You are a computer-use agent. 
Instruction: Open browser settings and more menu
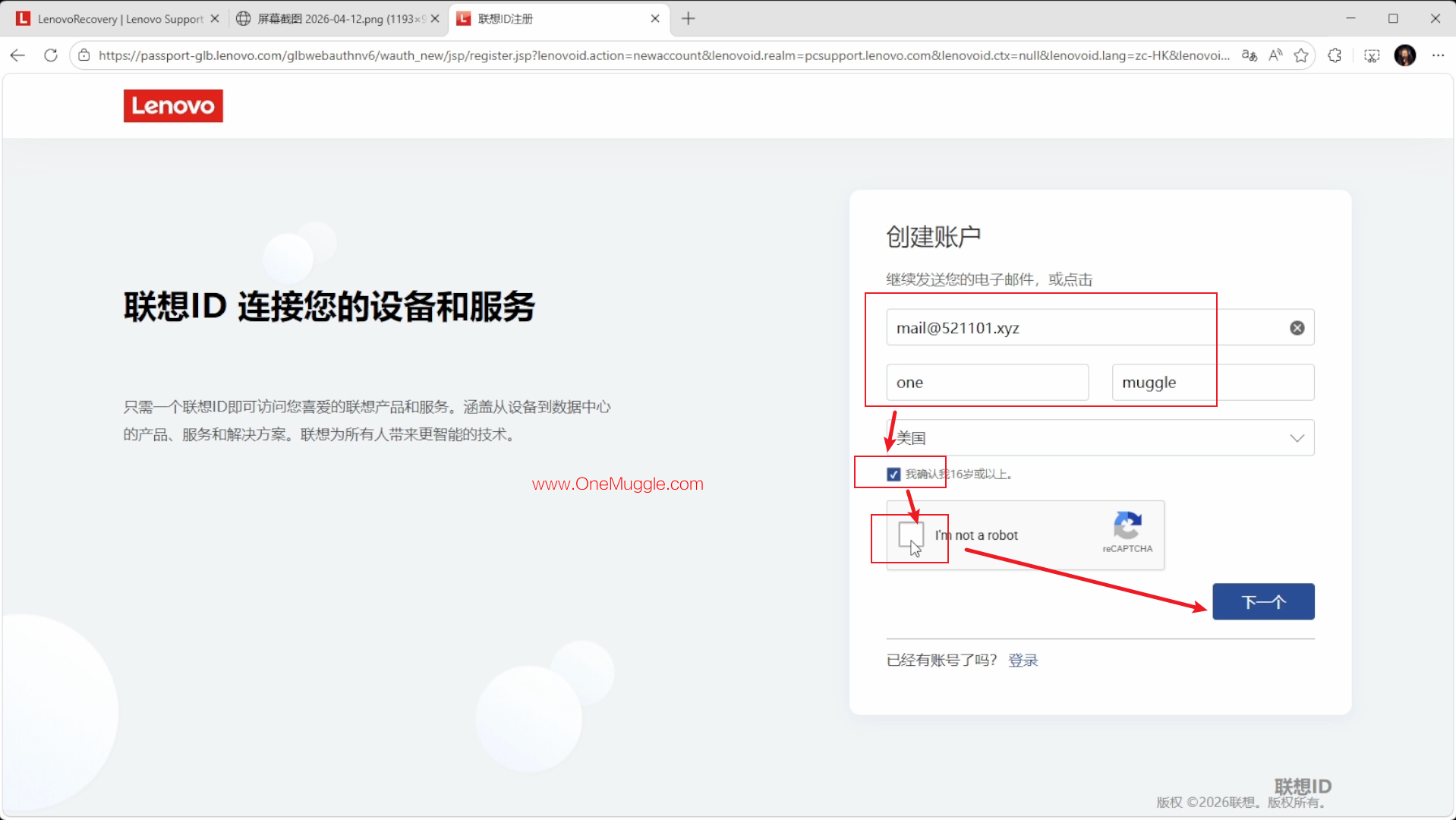coord(1438,55)
